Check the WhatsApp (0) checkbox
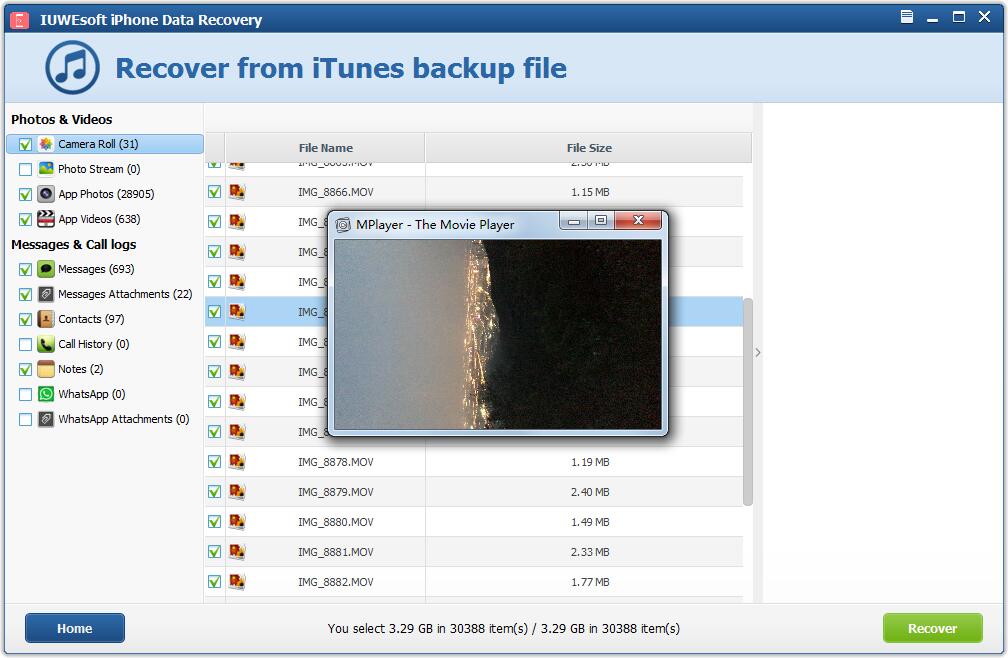This screenshot has width=1008, height=658. point(25,395)
